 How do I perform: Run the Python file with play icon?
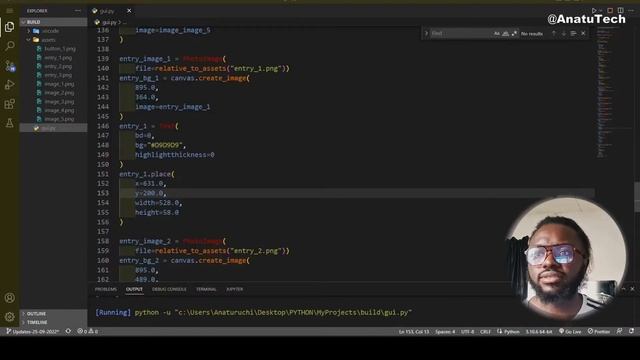tap(594, 11)
